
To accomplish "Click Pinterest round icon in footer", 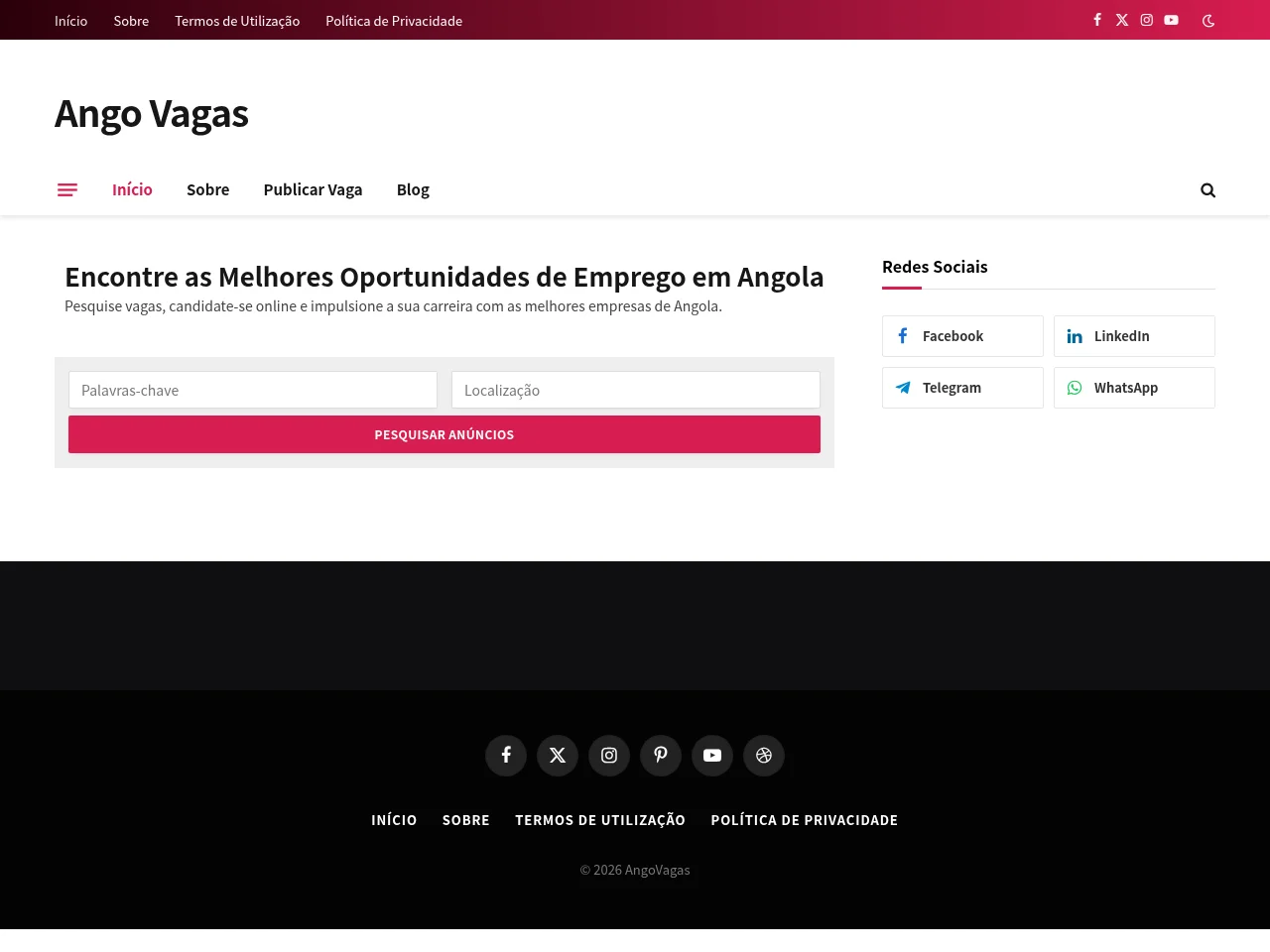I will click(661, 756).
